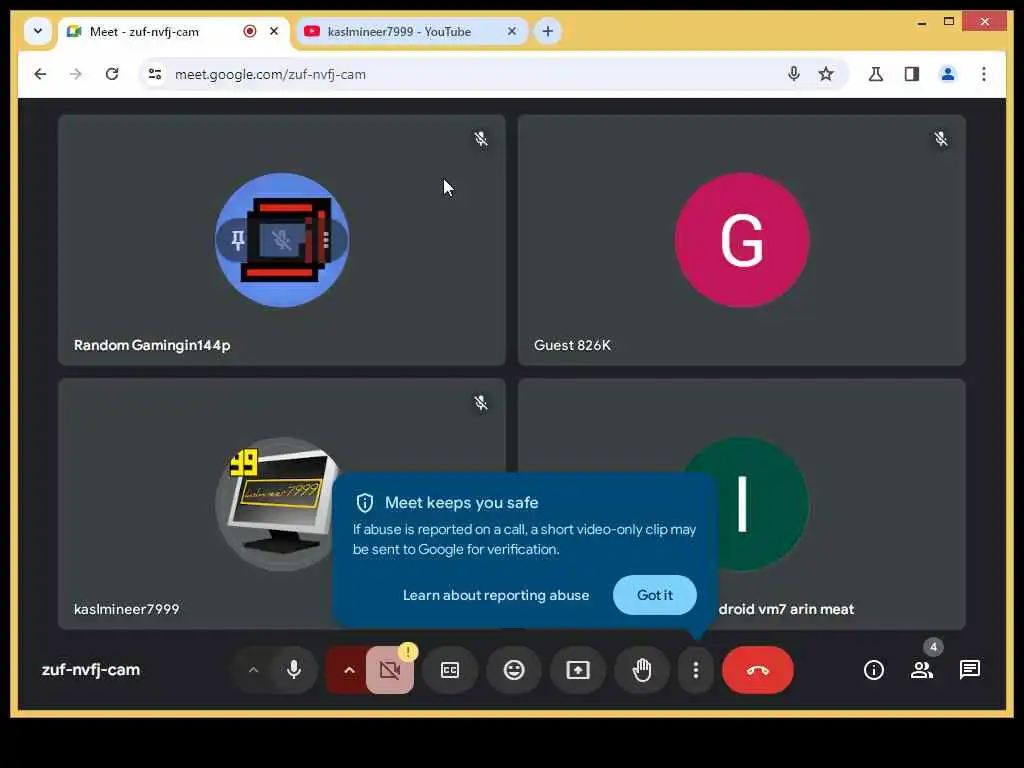The height and width of the screenshot is (768, 1024).
Task: Click muted mic indicator on Guest 826K tile
Action: pos(940,138)
